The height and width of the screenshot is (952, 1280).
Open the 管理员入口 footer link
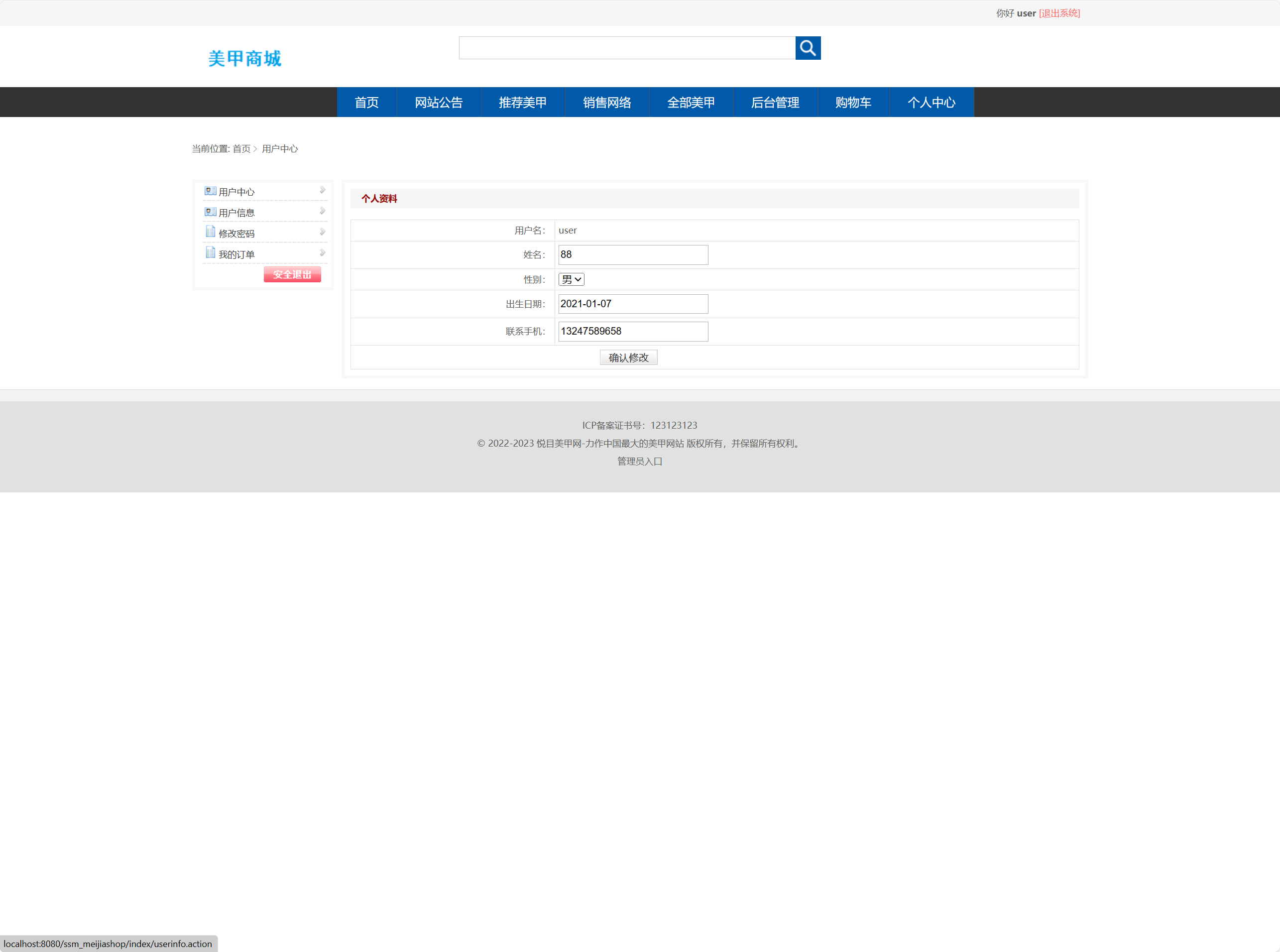click(639, 461)
